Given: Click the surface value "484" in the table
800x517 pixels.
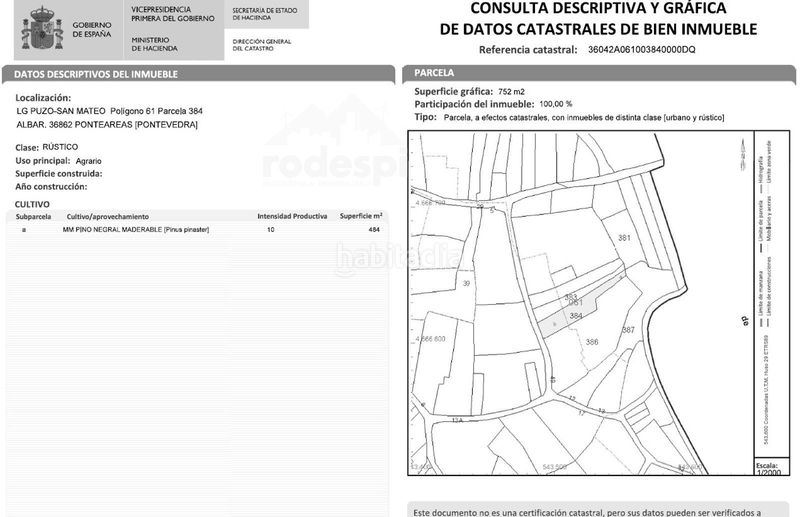Looking at the screenshot, I should tap(374, 230).
